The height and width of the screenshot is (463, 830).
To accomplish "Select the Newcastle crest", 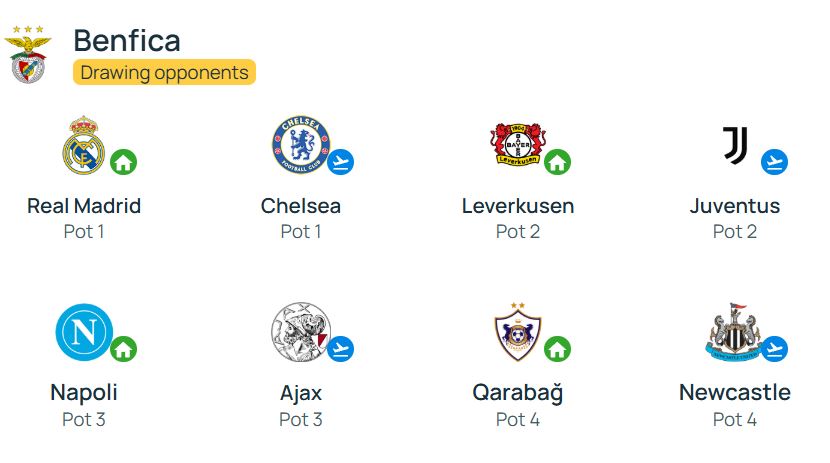I will point(735,332).
